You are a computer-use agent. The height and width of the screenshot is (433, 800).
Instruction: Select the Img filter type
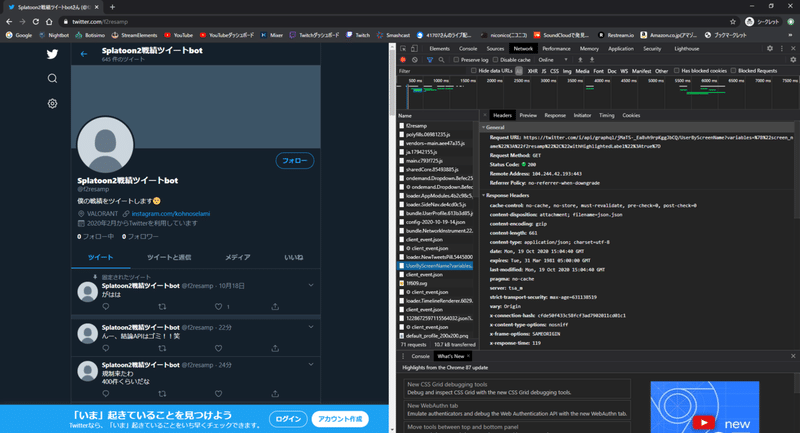pos(567,71)
